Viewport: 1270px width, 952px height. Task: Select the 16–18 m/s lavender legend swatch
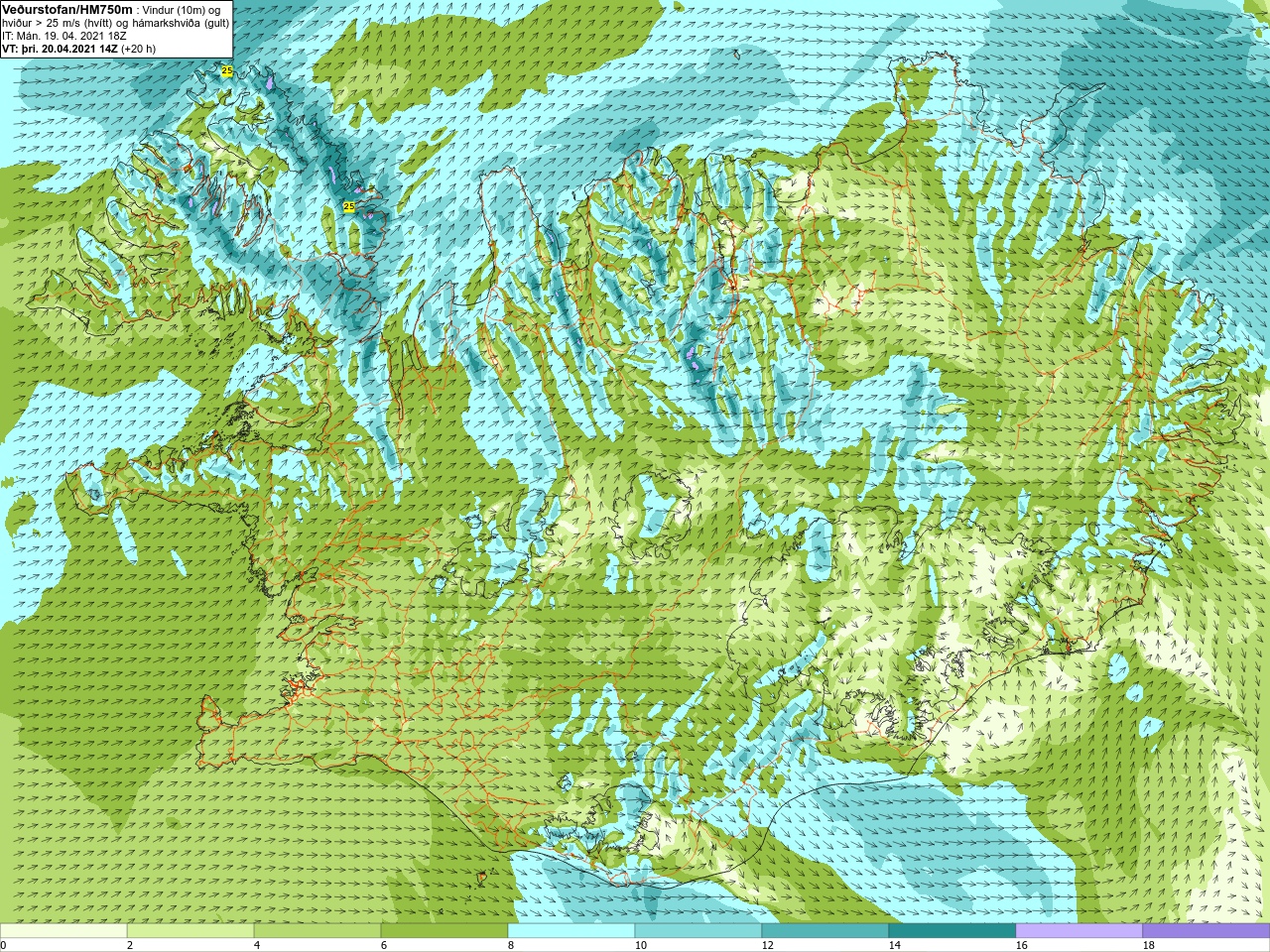click(1079, 930)
